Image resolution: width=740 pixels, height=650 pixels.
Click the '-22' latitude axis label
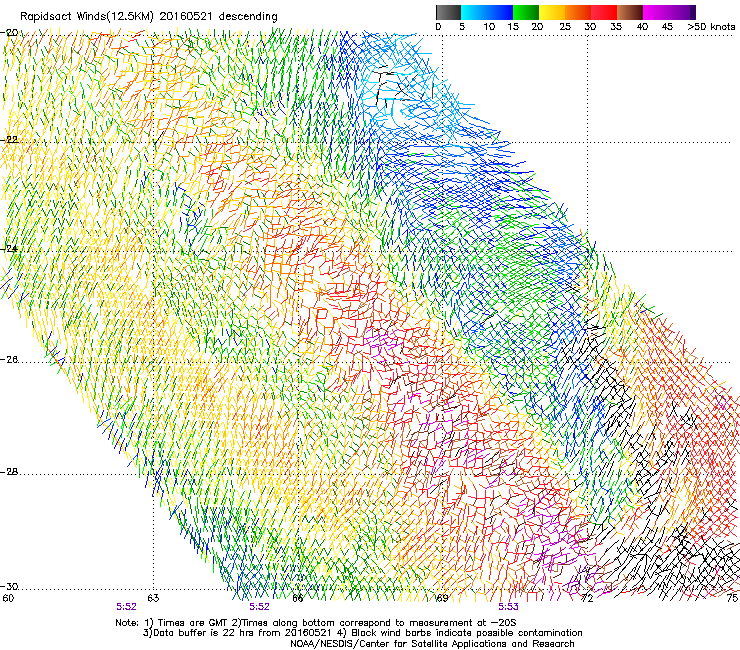click(x=9, y=140)
